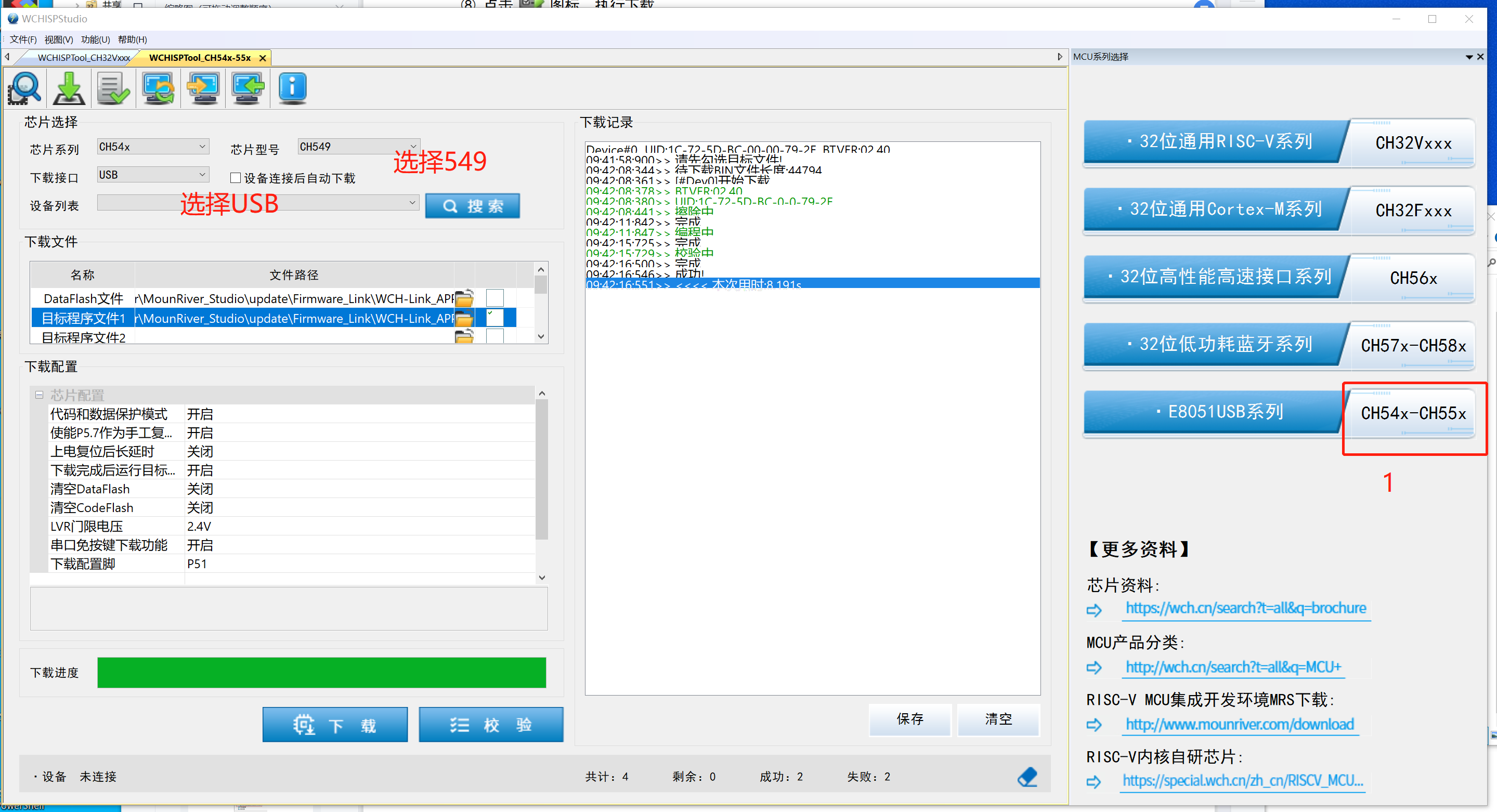Open the 芯片系列 CH54x dropdown

[153, 147]
